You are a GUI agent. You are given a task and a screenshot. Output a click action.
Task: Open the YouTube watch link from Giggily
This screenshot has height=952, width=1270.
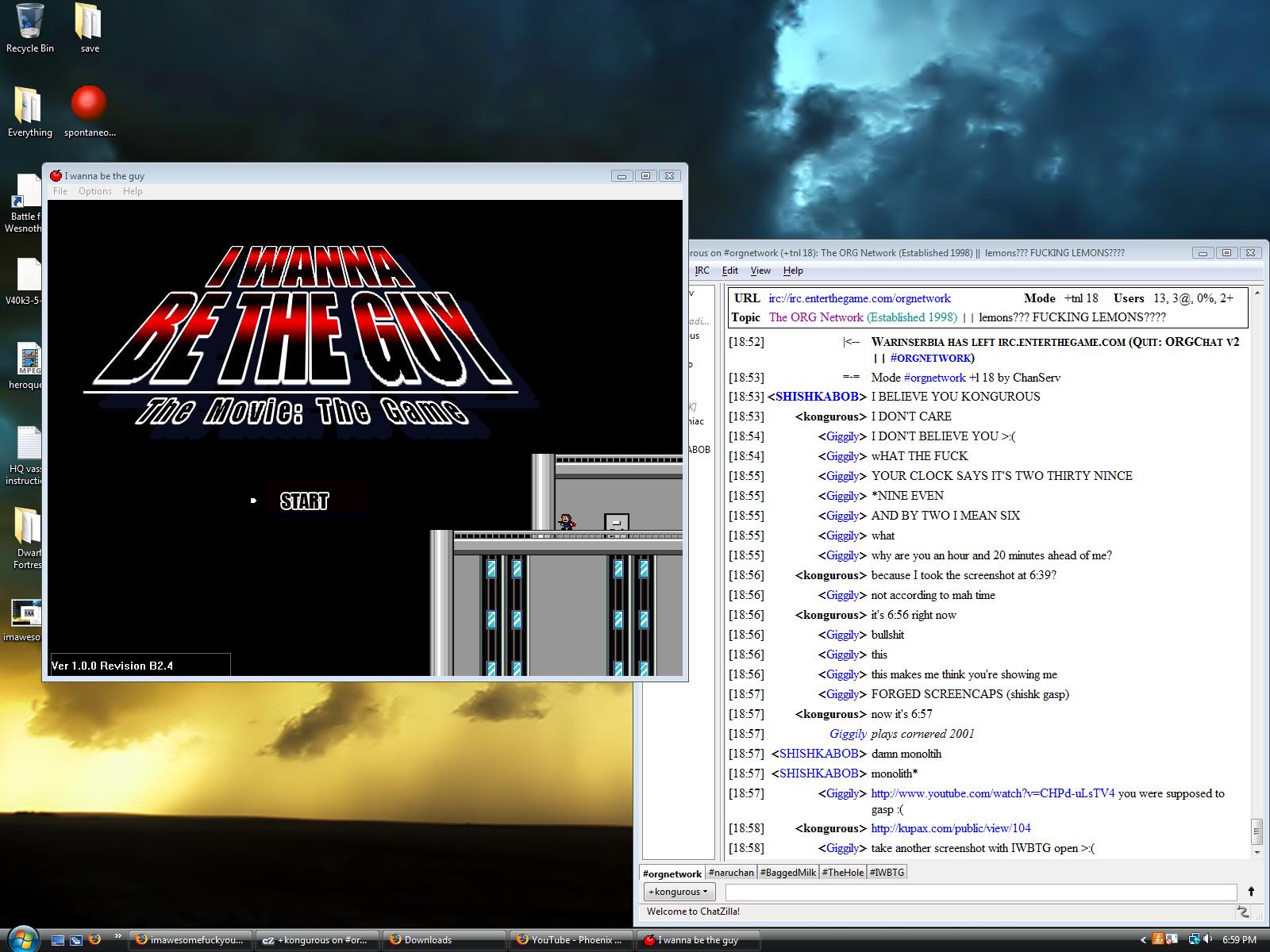pos(993,793)
